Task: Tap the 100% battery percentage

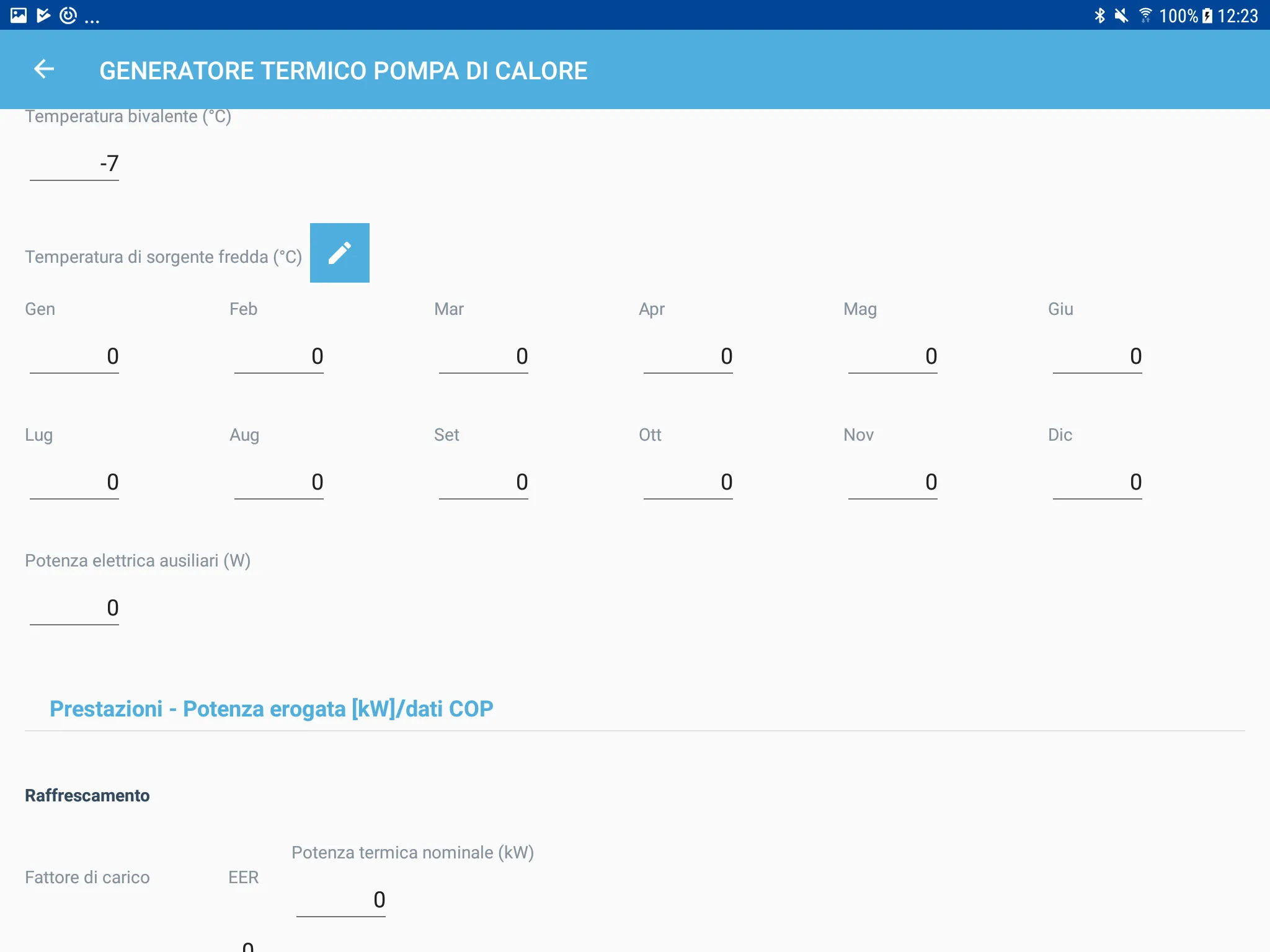Action: pos(1178,15)
